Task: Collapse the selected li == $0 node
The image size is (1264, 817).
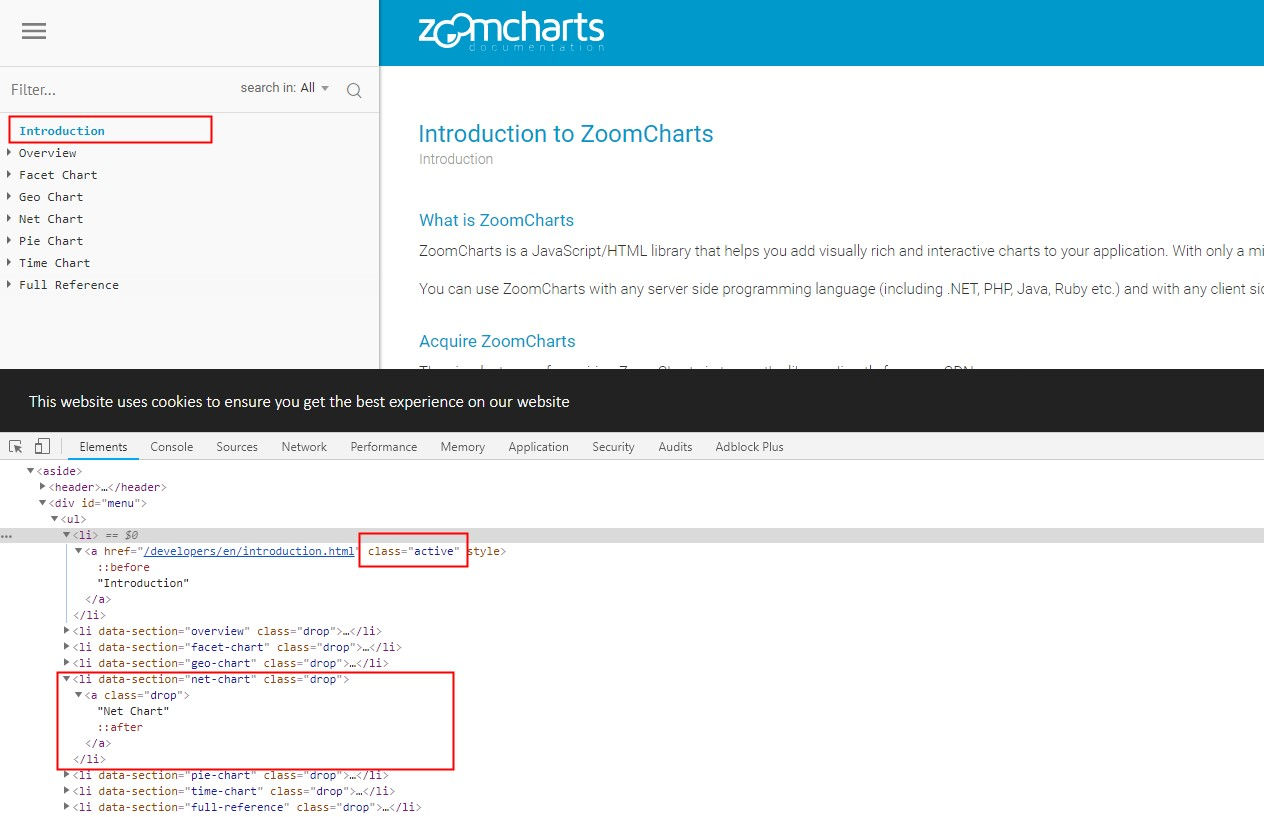Action: 67,535
